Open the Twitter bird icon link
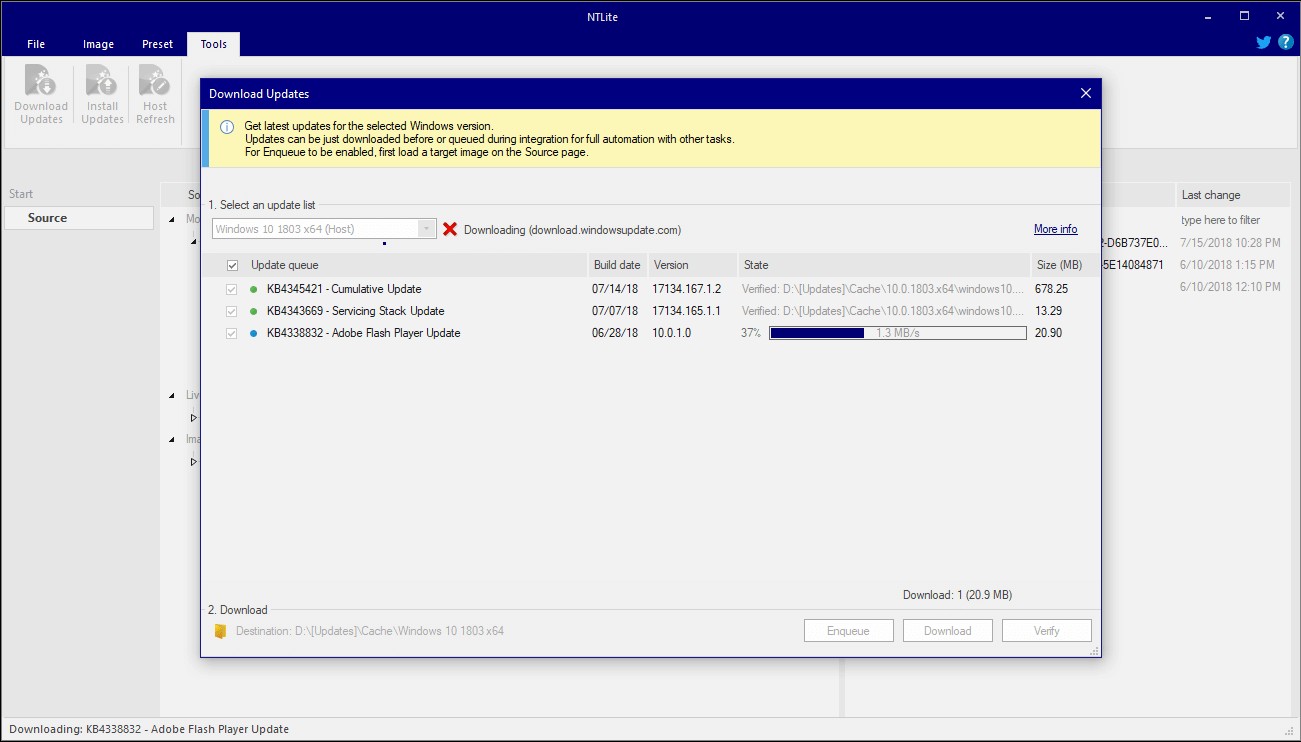The width and height of the screenshot is (1301, 742). (x=1263, y=43)
